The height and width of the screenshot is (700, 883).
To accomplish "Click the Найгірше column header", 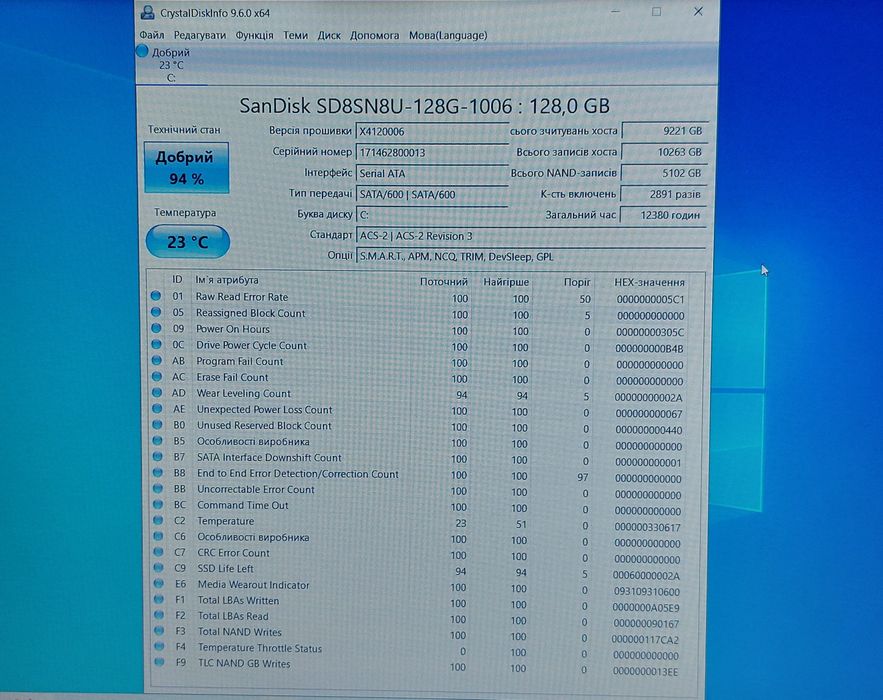I will pos(506,282).
